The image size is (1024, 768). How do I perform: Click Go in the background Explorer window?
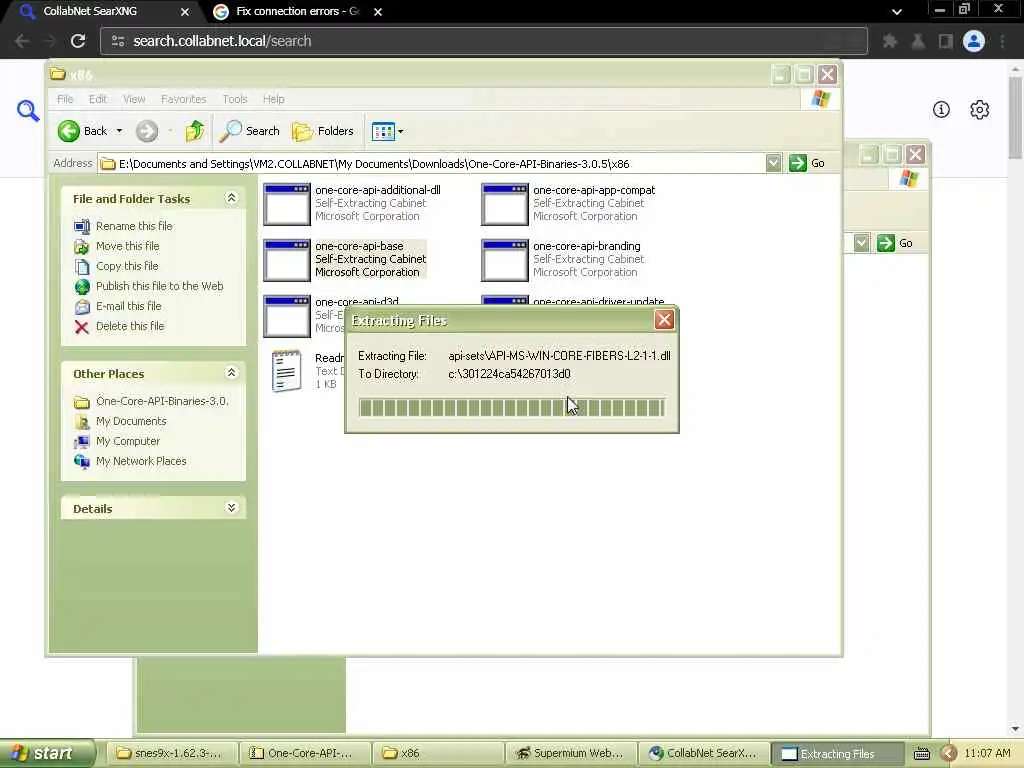click(x=895, y=243)
